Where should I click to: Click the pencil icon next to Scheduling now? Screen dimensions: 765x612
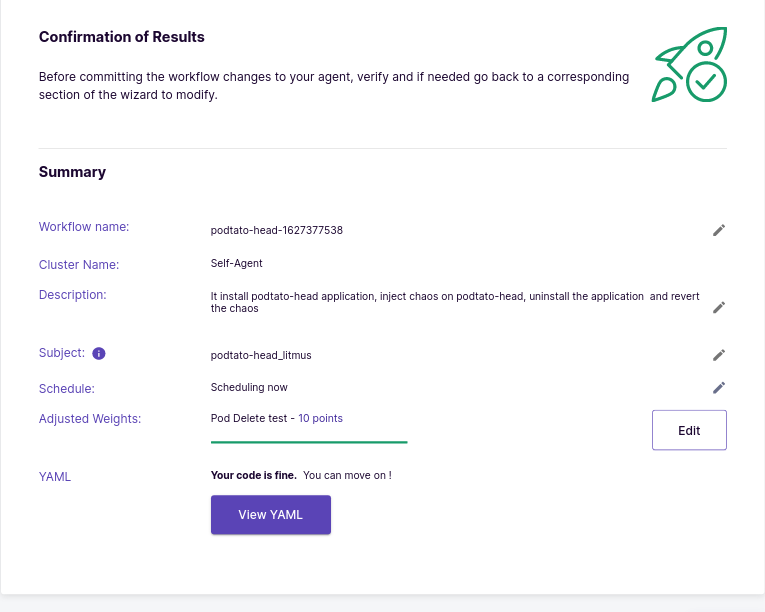click(719, 388)
